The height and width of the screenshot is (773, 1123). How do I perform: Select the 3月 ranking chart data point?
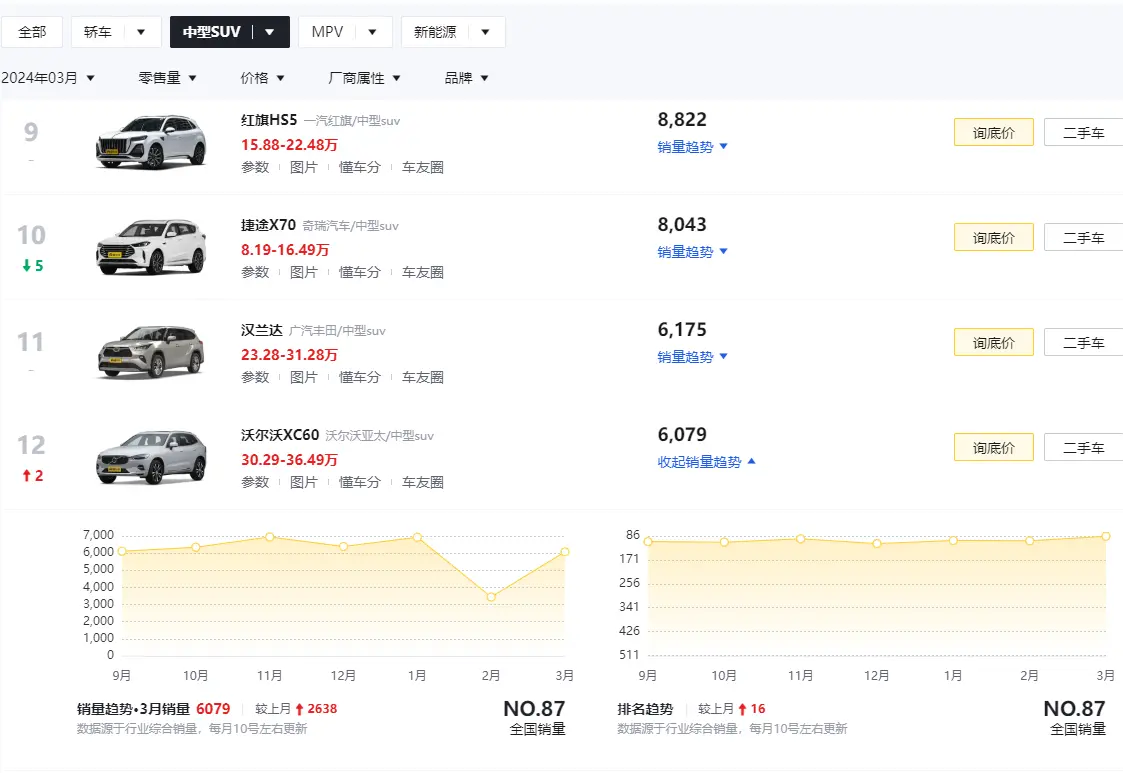point(1106,537)
